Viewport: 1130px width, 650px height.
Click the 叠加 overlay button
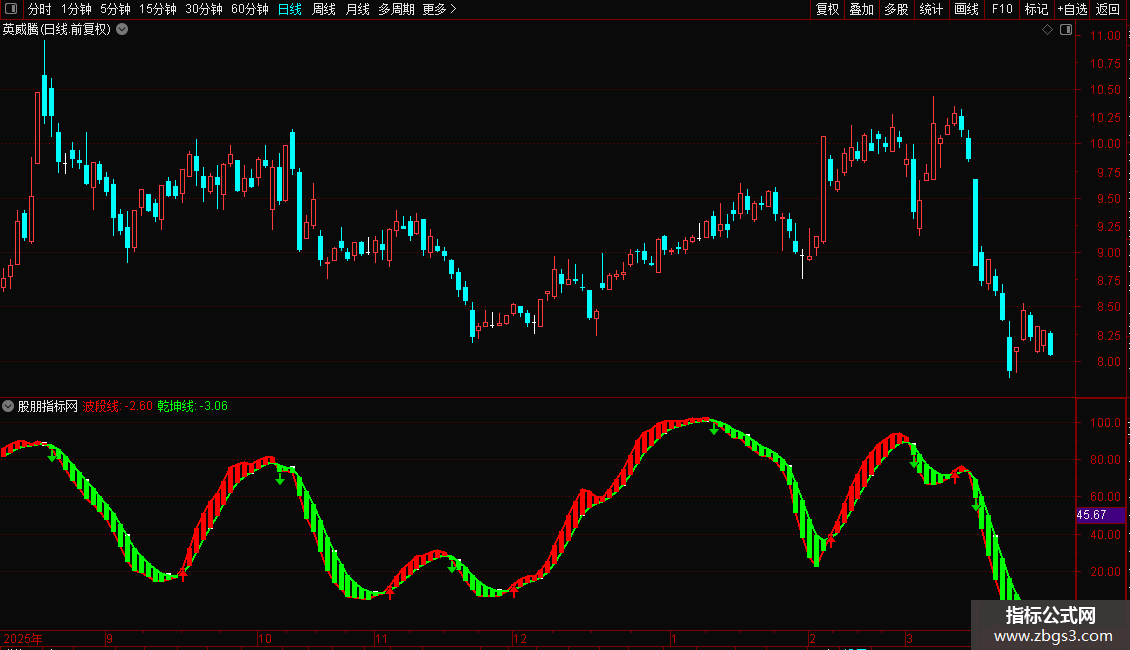(862, 9)
